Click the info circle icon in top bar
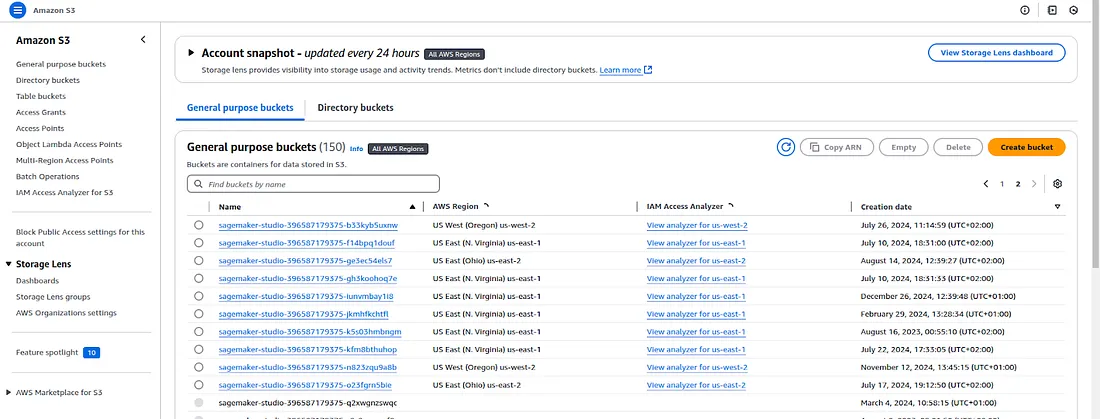1100x419 pixels. [1025, 10]
